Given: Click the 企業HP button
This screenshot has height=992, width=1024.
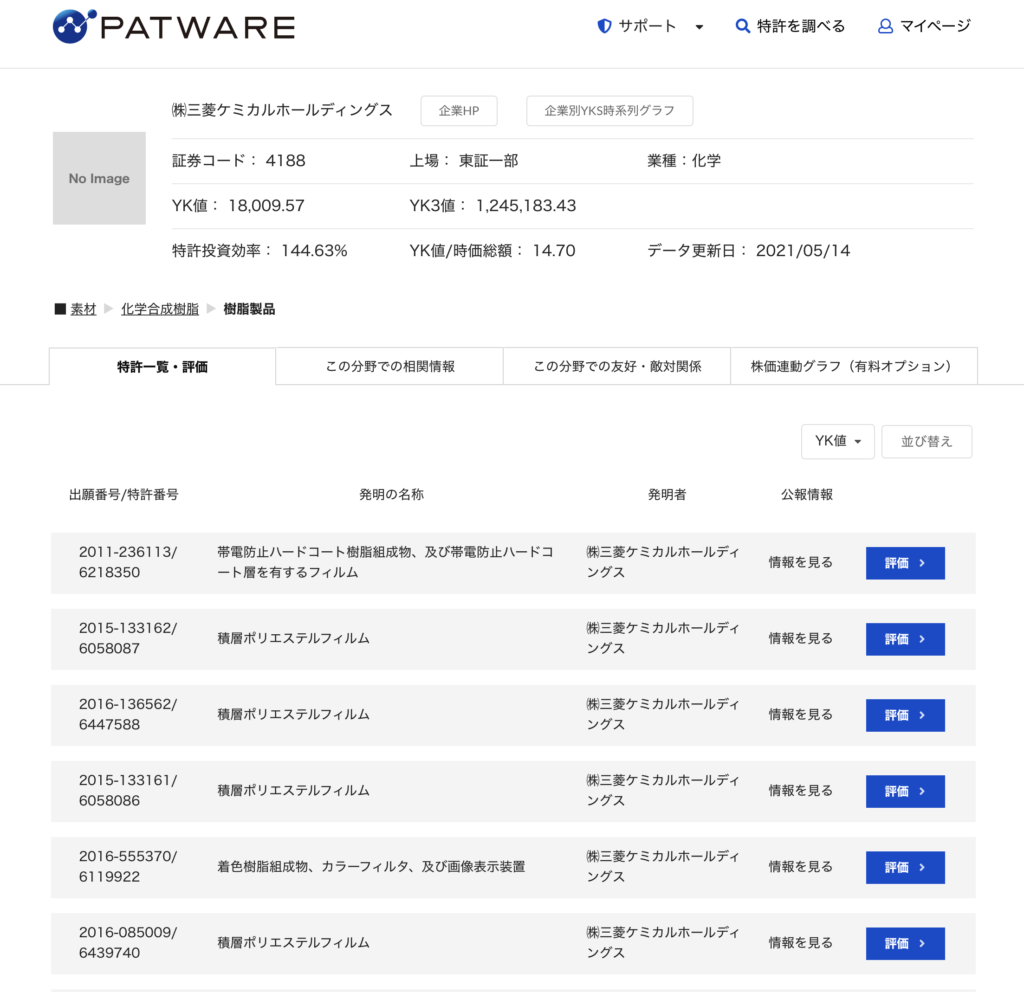Looking at the screenshot, I should (459, 111).
